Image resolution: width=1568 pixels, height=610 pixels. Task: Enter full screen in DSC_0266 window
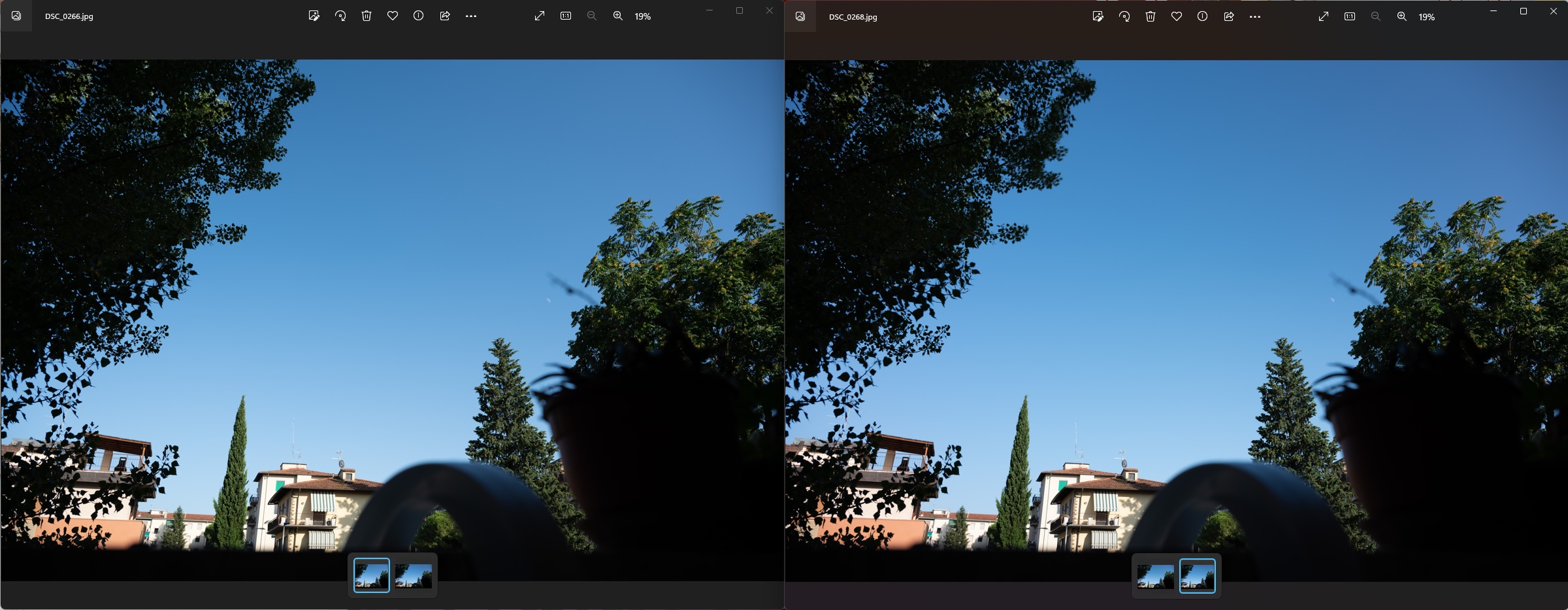click(x=540, y=16)
